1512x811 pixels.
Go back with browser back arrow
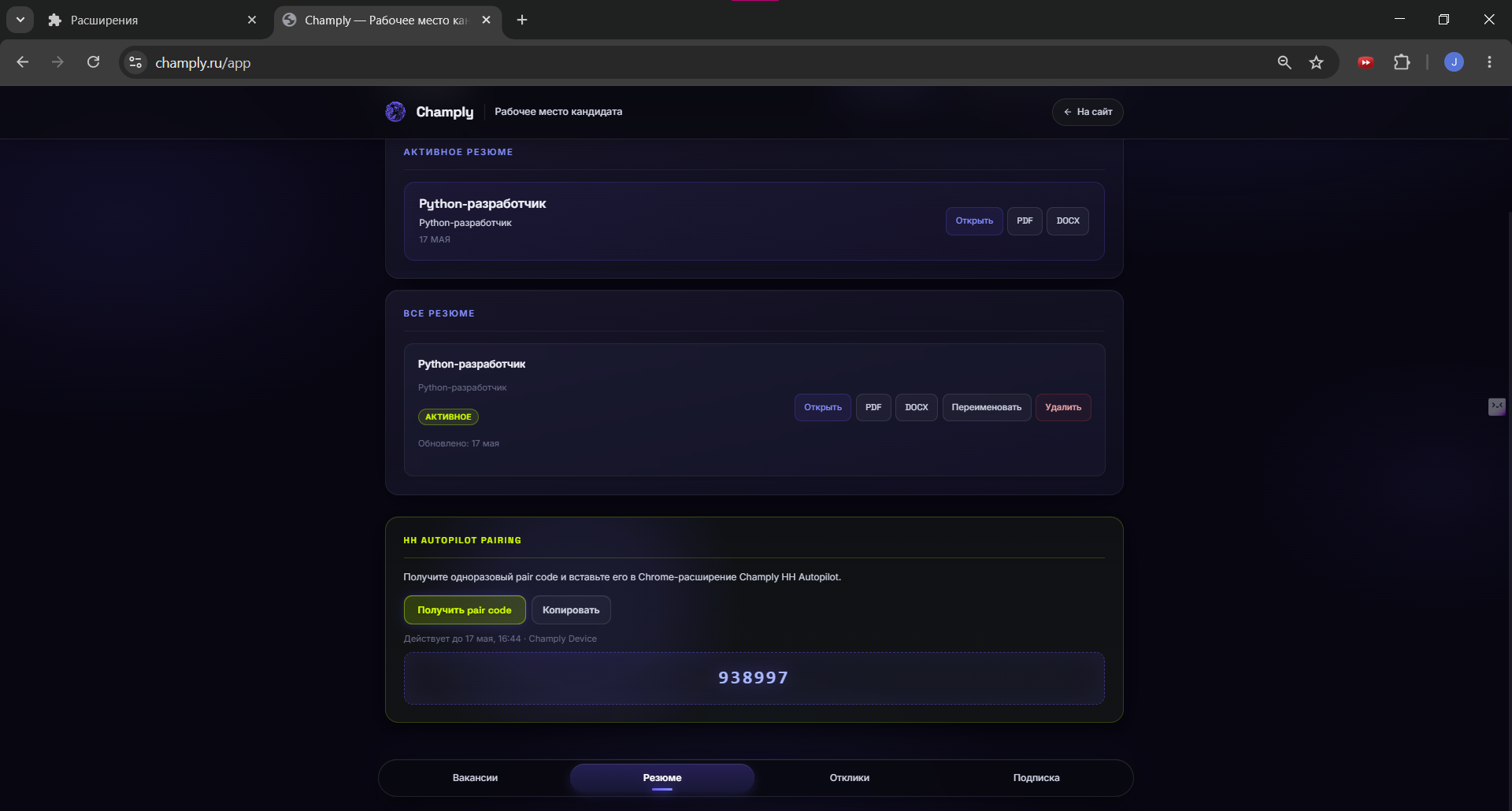(x=23, y=62)
